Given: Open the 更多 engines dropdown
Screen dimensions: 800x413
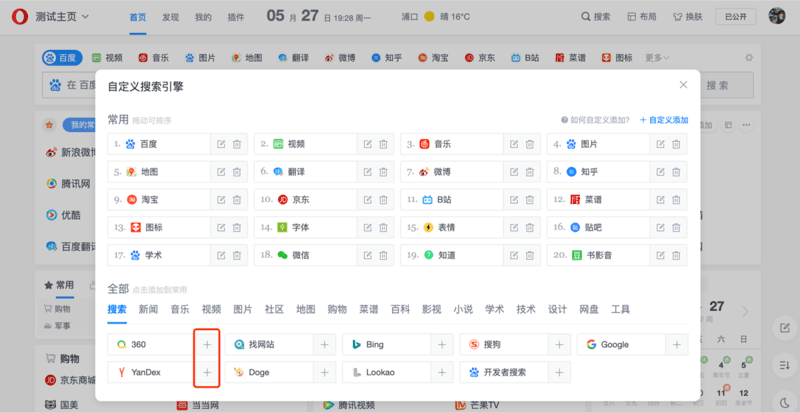Looking at the screenshot, I should pyautogui.click(x=656, y=58).
